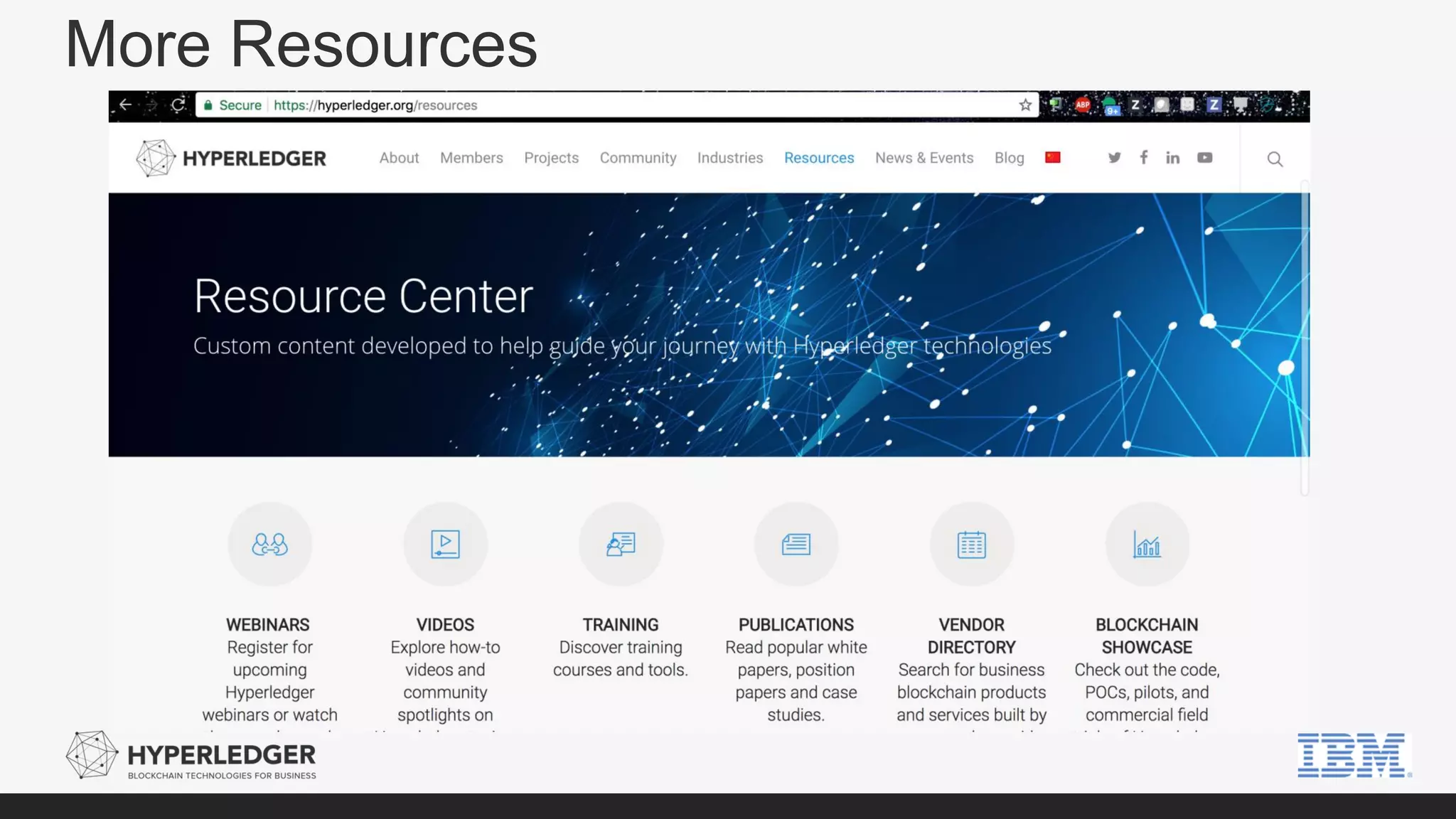Select the Resources menu item
Image resolution: width=1456 pixels, height=819 pixels.
click(819, 158)
